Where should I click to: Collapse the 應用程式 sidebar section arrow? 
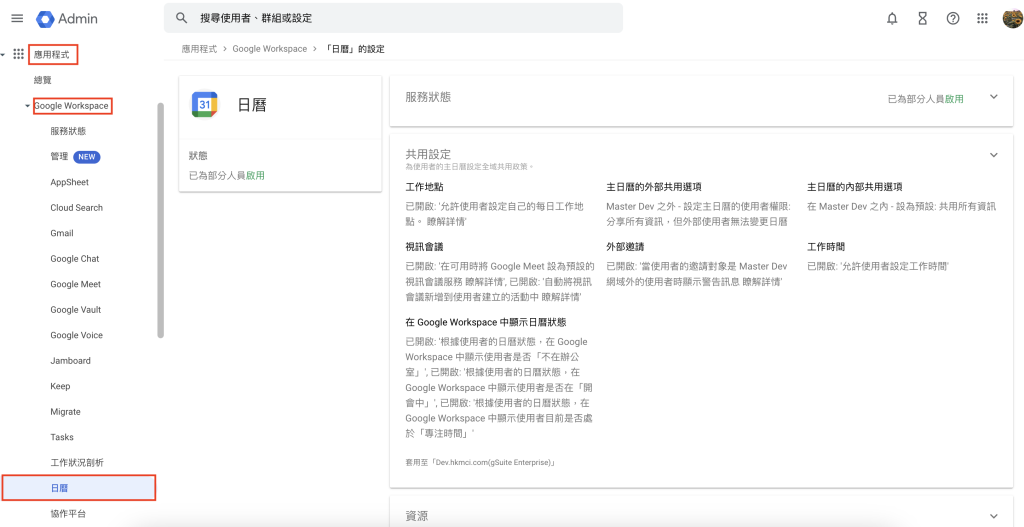pyautogui.click(x=3, y=55)
